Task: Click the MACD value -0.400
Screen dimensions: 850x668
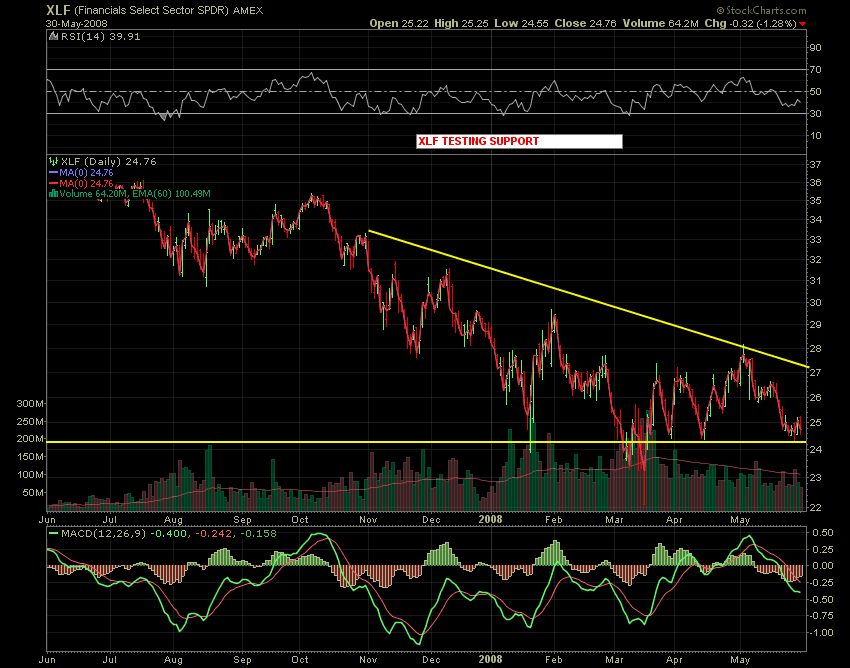Action: click(169, 534)
